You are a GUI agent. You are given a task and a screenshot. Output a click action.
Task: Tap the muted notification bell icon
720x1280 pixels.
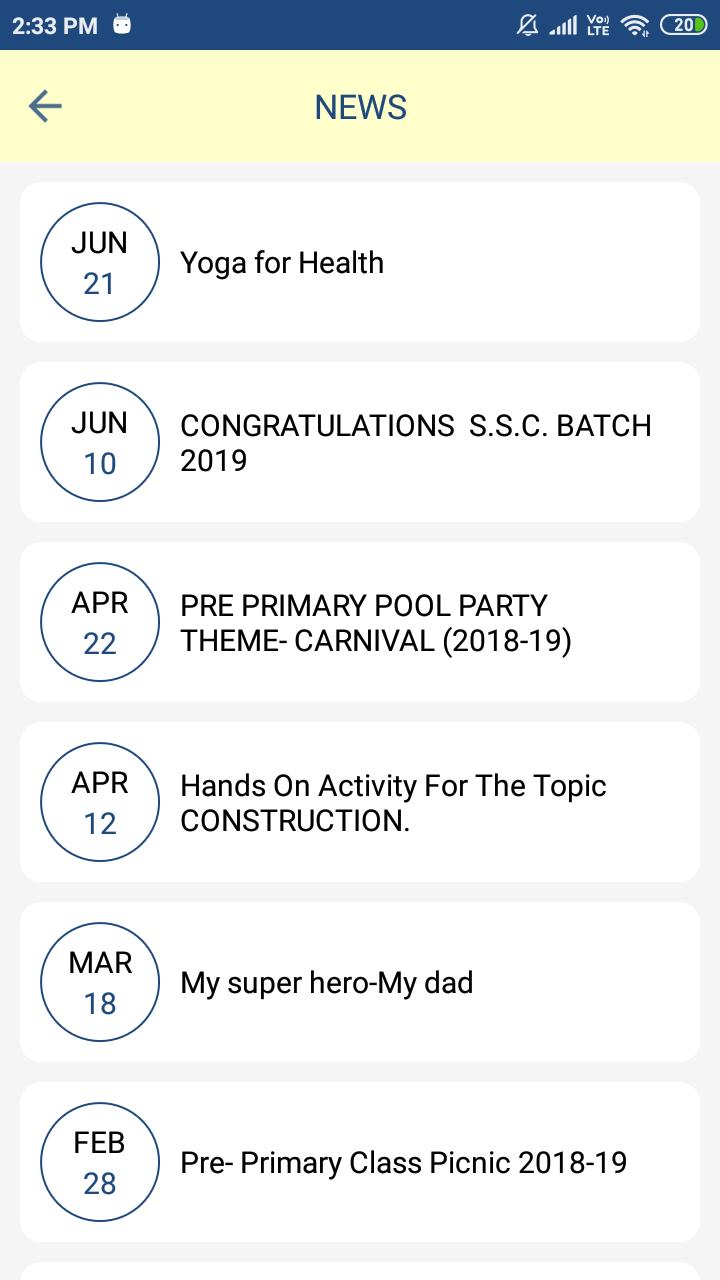coord(527,25)
